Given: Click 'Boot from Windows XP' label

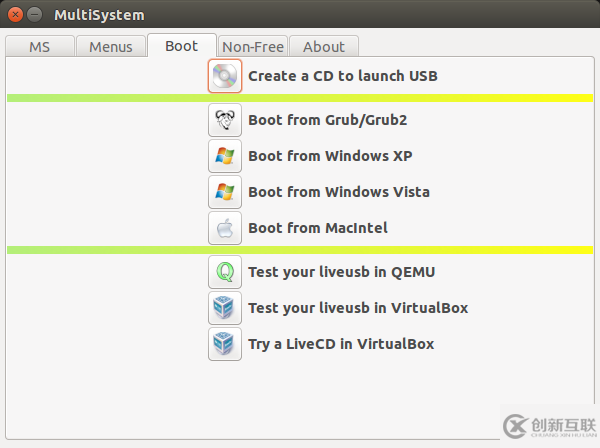Looking at the screenshot, I should [x=330, y=156].
